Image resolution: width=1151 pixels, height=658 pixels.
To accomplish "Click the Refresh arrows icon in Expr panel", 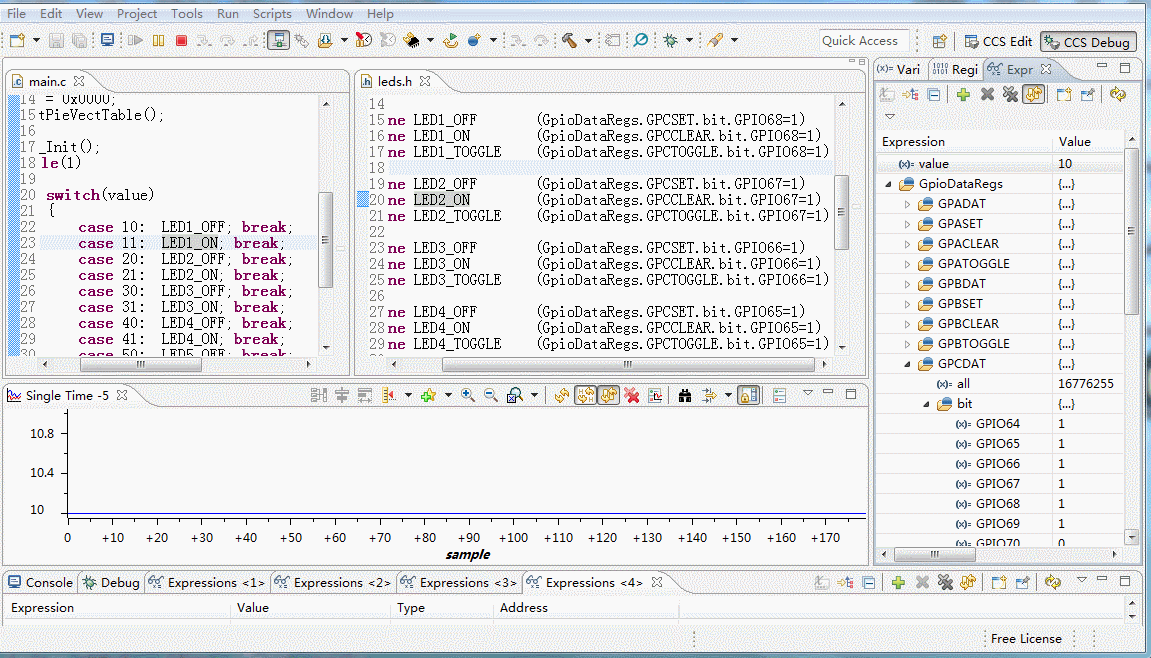I will pyautogui.click(x=1118, y=94).
